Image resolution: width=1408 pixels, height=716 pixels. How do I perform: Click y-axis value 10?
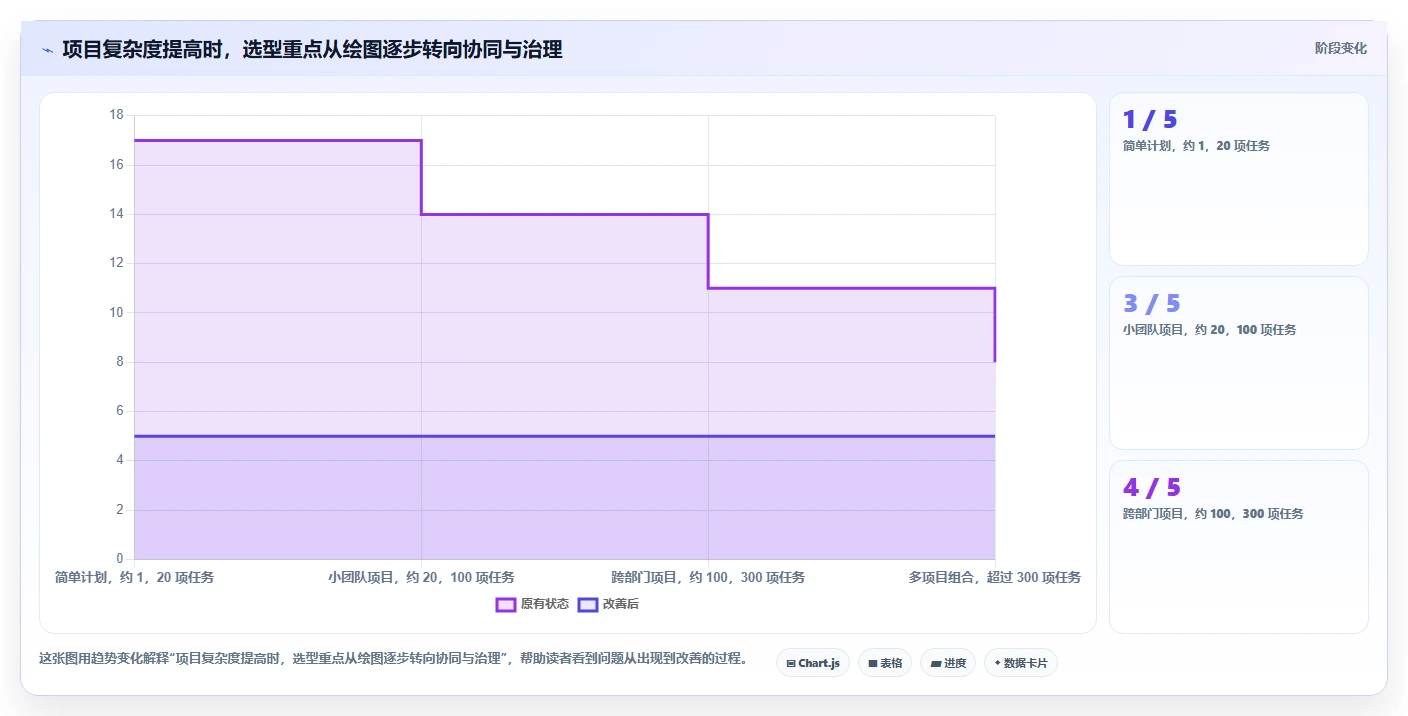point(116,312)
